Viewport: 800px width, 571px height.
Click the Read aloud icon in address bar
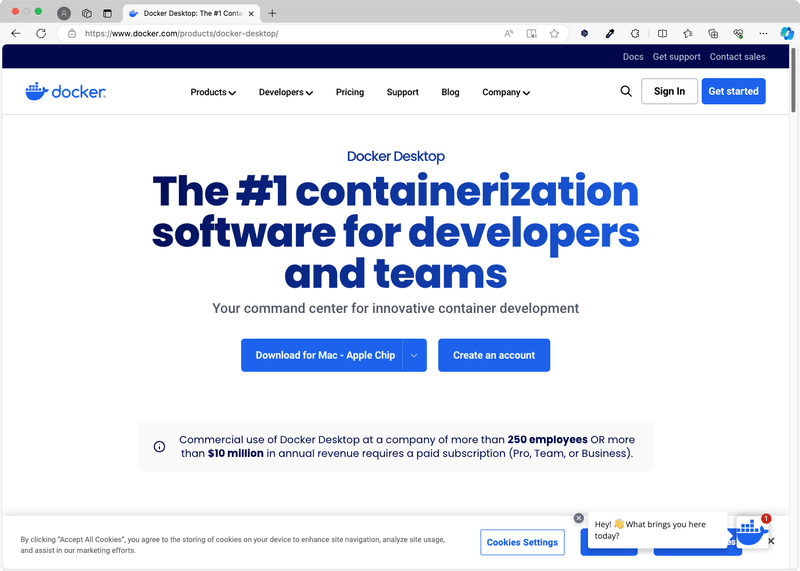[x=509, y=34]
